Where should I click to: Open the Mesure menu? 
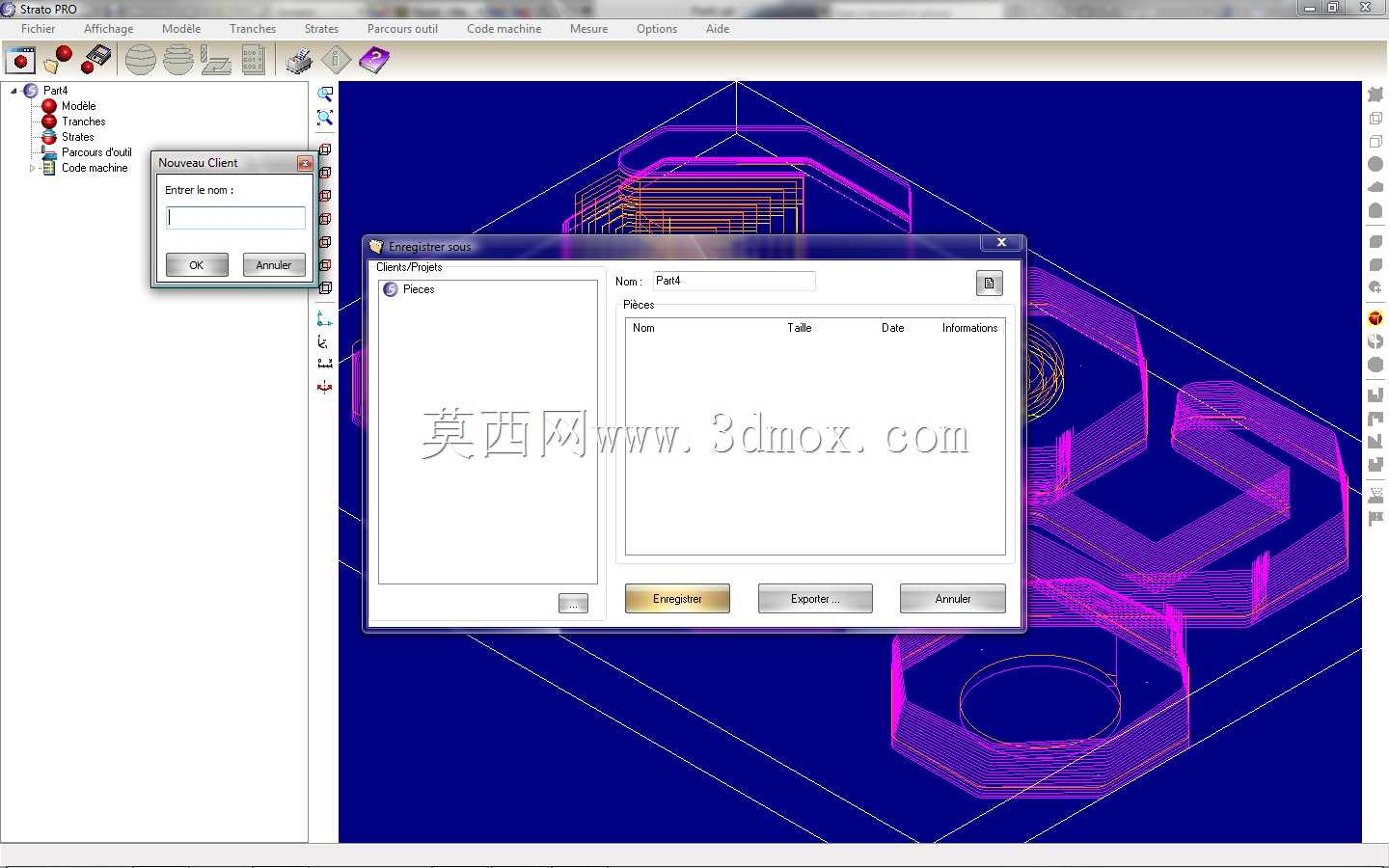588,29
